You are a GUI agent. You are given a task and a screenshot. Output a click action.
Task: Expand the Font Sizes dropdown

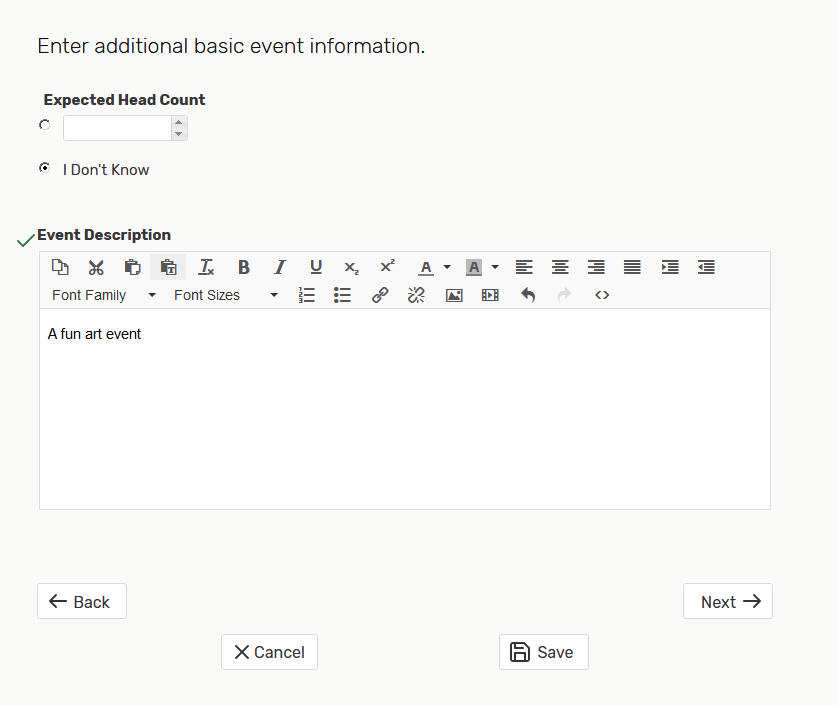pyautogui.click(x=226, y=295)
